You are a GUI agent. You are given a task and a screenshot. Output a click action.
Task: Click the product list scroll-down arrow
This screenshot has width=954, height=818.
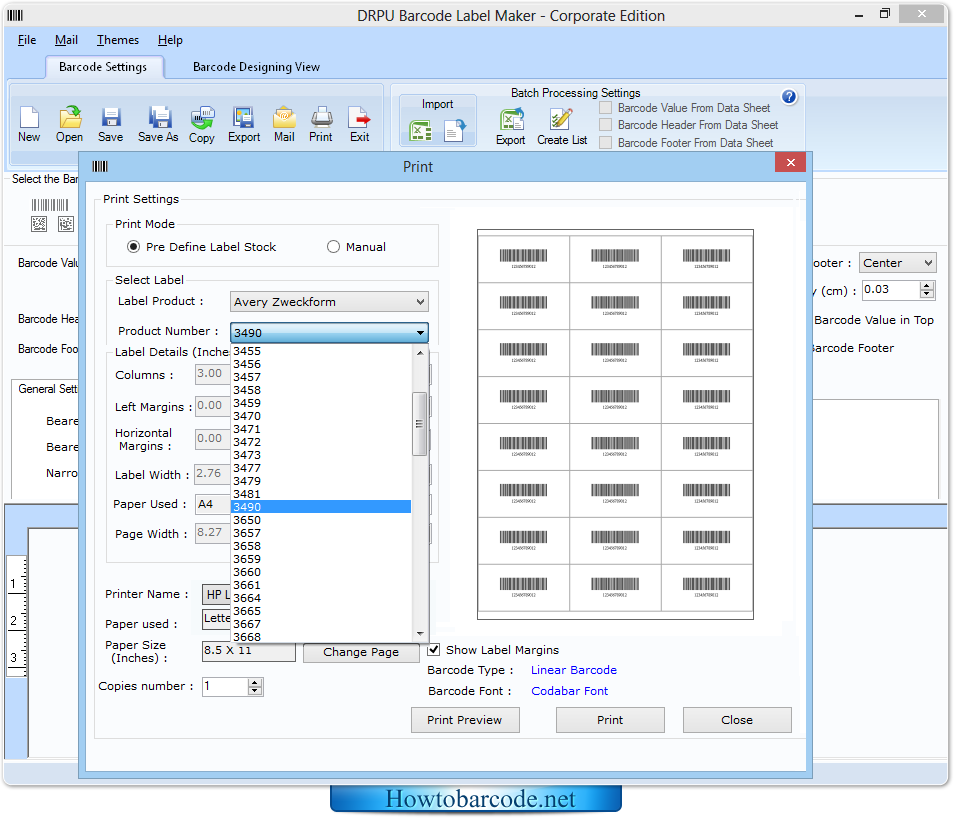click(x=420, y=634)
